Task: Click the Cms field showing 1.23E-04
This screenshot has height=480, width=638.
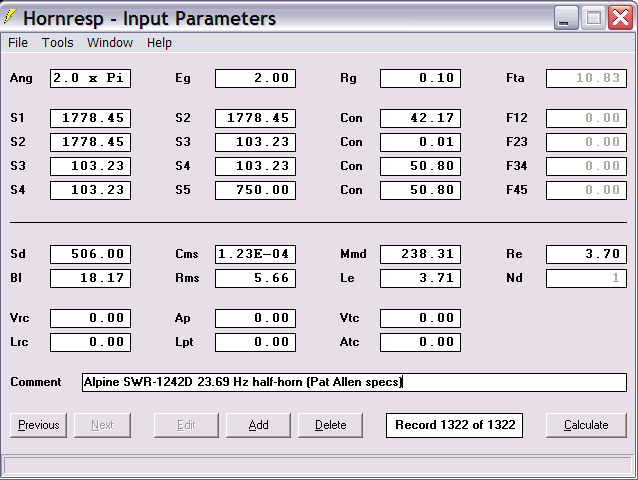Action: 256,254
